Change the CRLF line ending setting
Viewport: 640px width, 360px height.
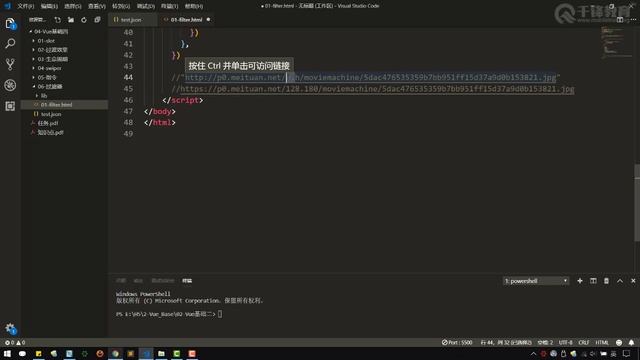pyautogui.click(x=584, y=342)
